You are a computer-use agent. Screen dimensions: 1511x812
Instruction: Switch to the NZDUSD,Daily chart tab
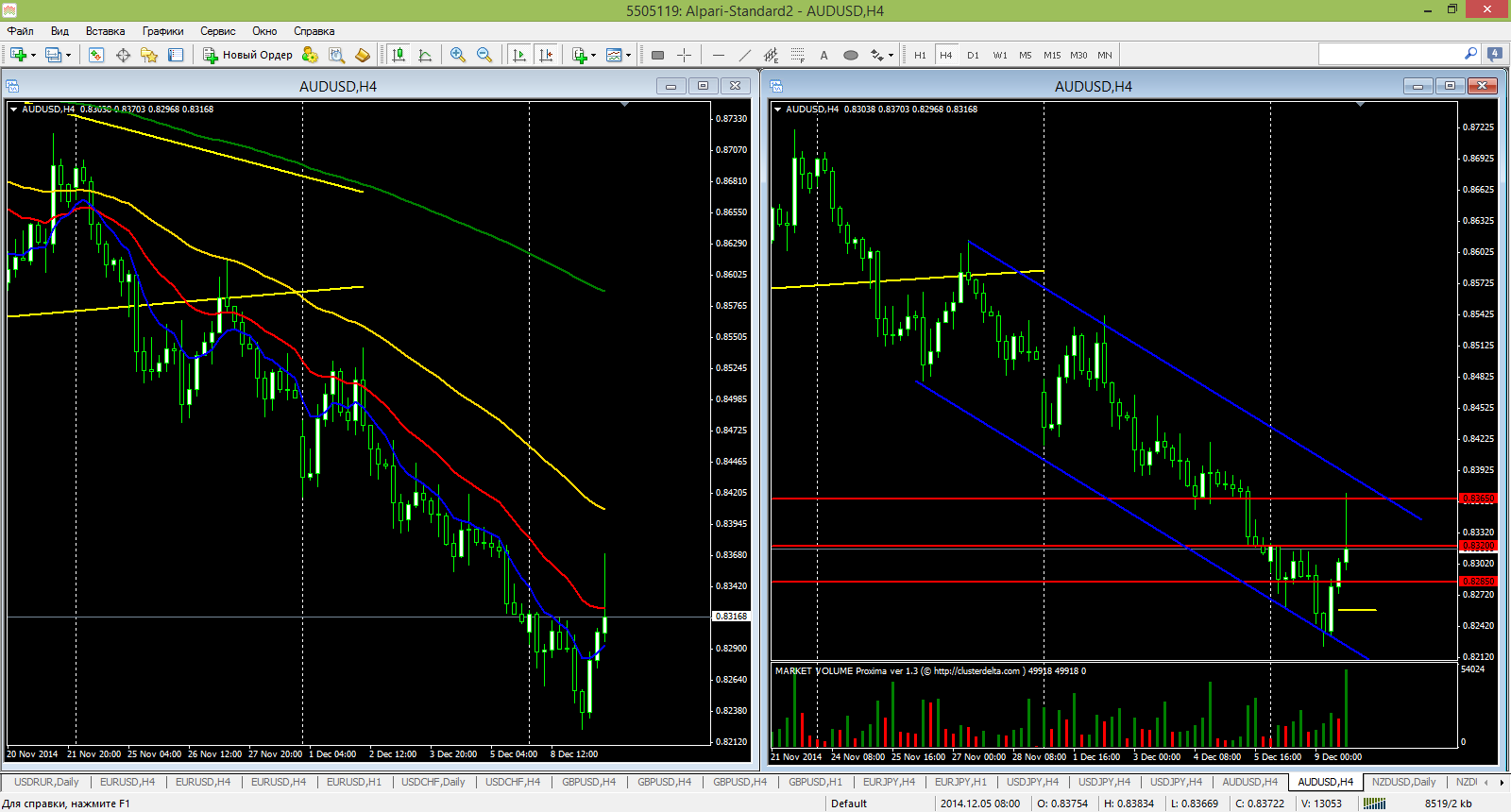click(1403, 782)
